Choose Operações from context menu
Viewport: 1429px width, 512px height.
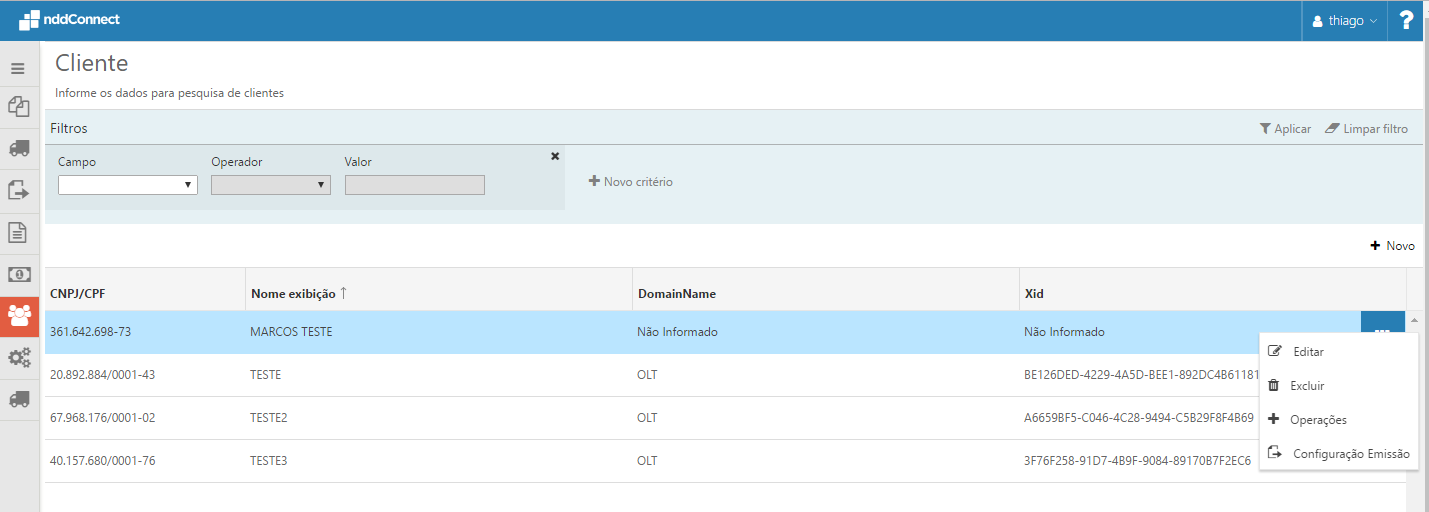click(x=1319, y=420)
